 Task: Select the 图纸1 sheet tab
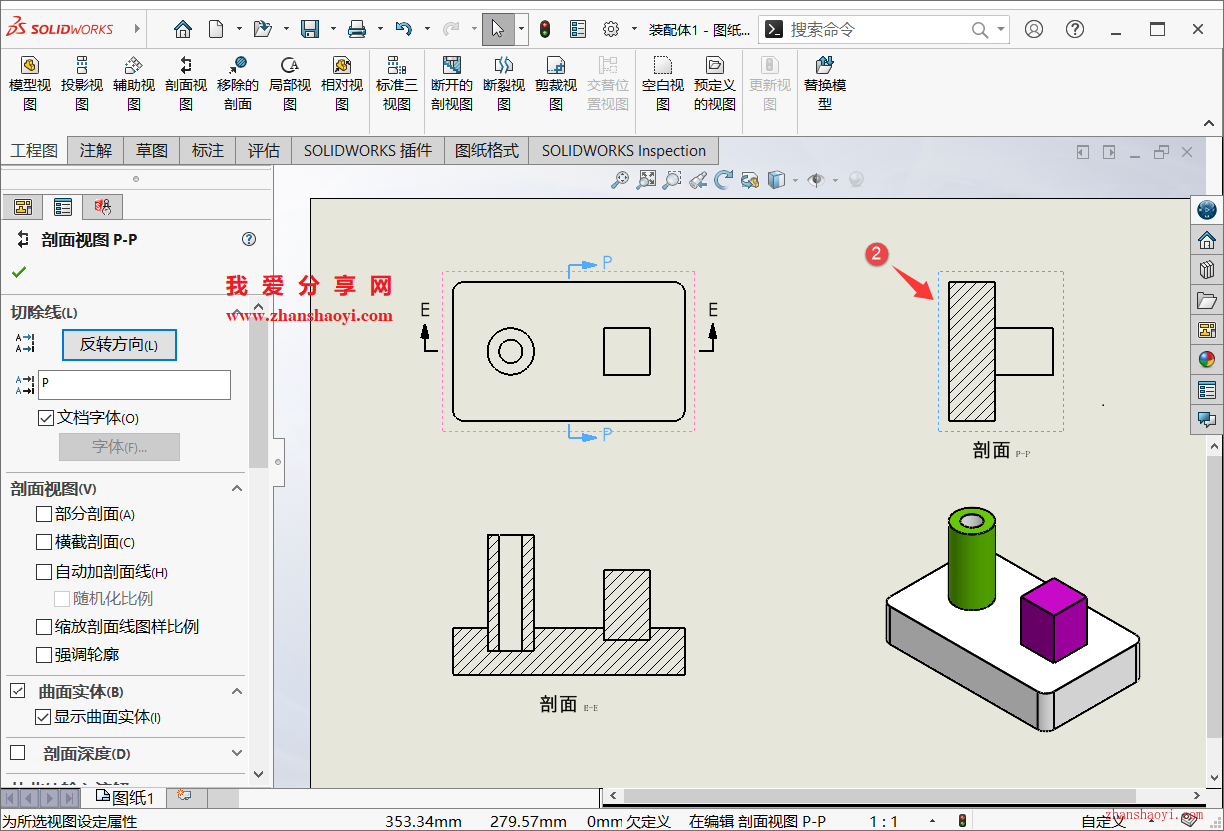tap(126, 797)
